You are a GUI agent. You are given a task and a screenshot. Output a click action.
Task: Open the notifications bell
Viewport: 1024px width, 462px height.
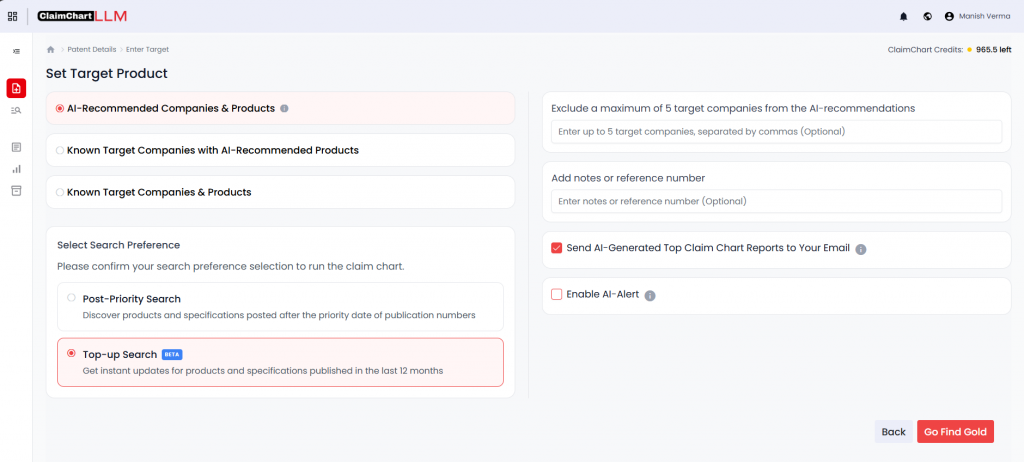pyautogui.click(x=904, y=17)
